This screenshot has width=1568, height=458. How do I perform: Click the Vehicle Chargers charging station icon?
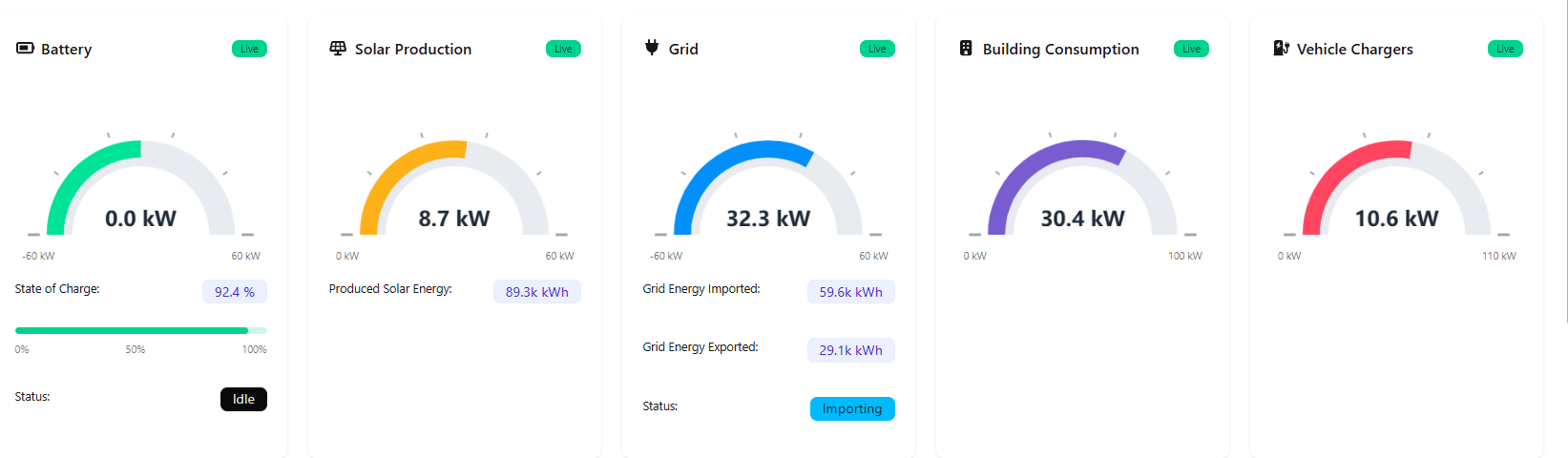[x=1281, y=49]
